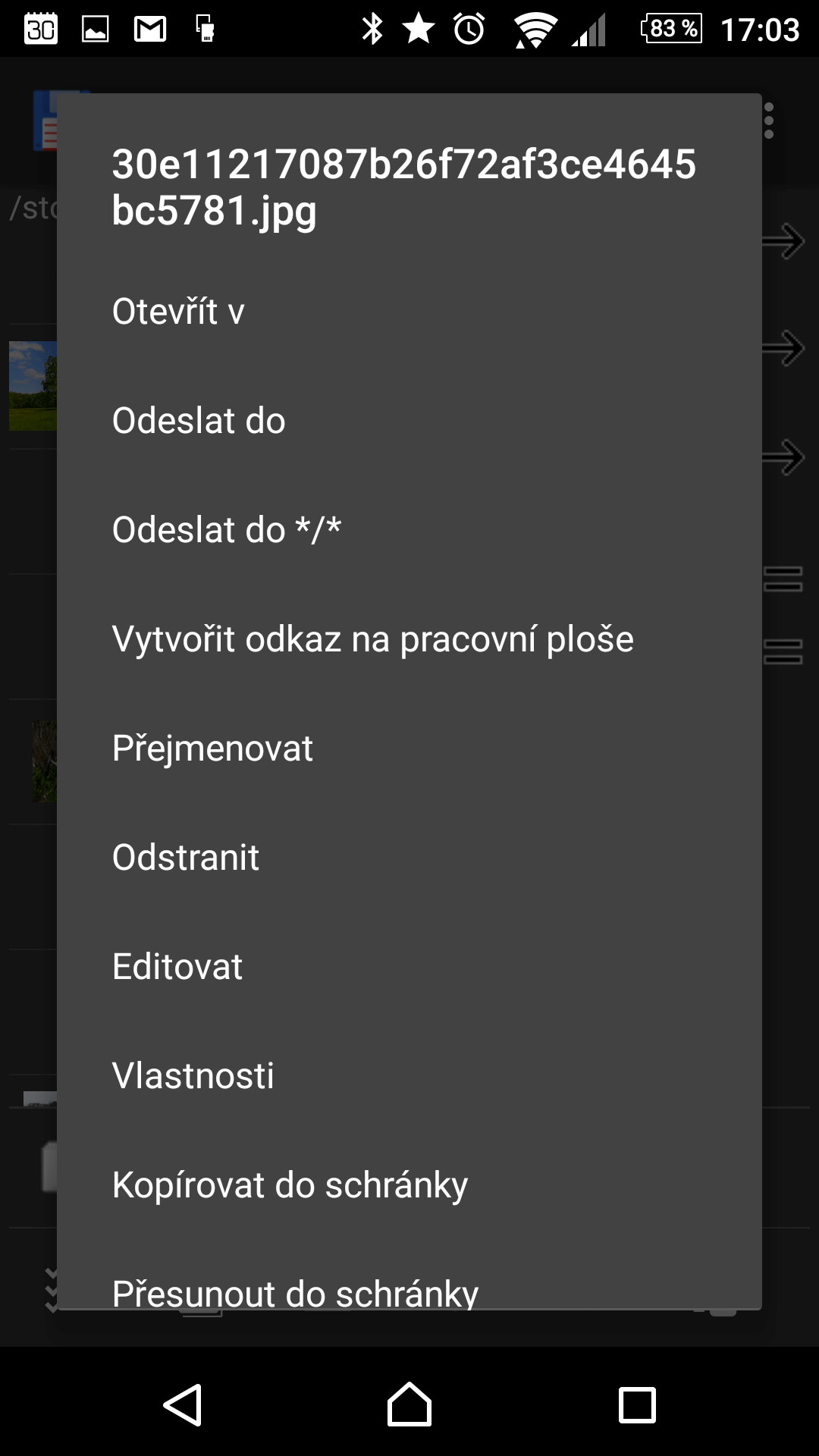Select 'Kopírovat do schránky'
Viewport: 819px width, 1456px height.
click(409, 1185)
